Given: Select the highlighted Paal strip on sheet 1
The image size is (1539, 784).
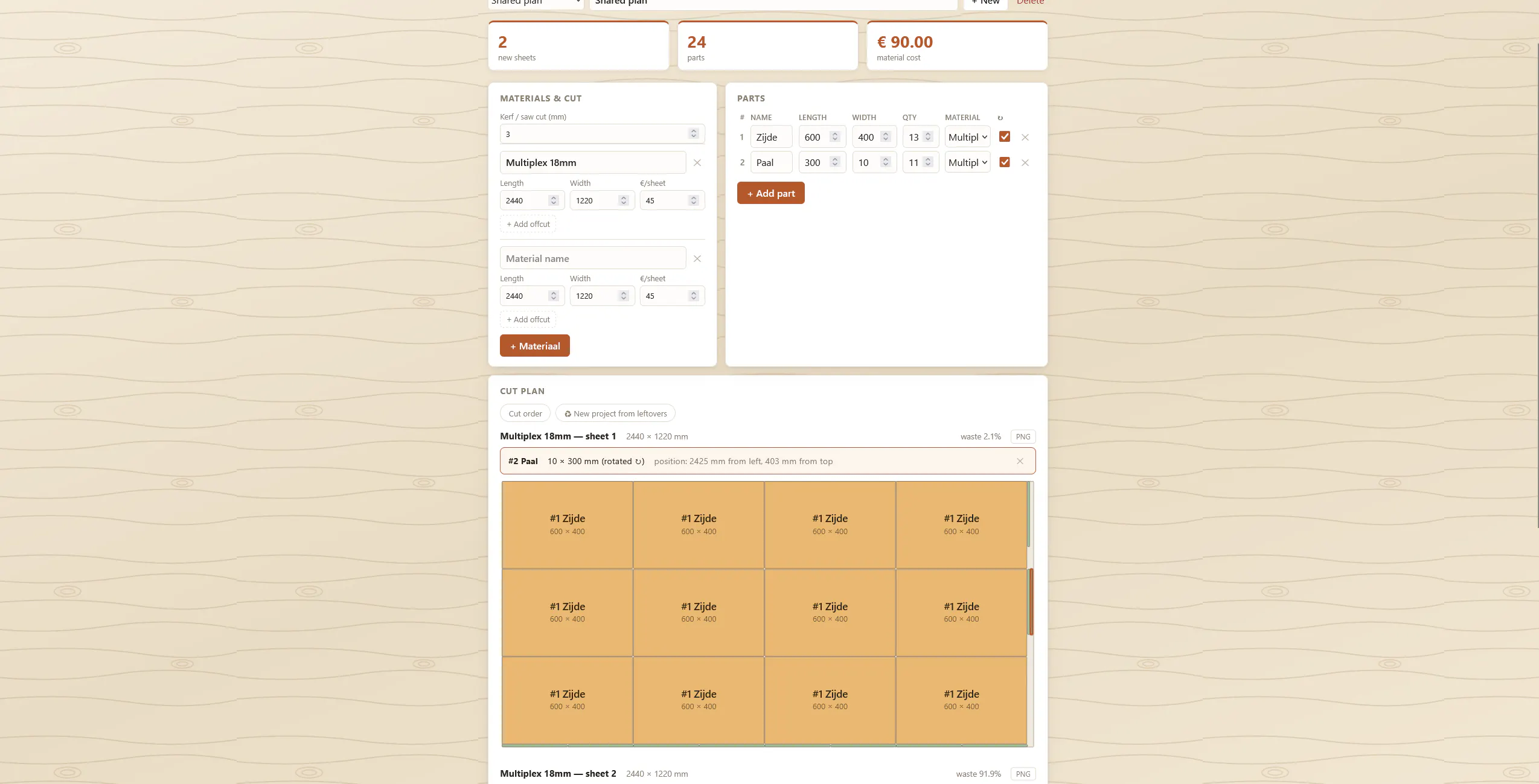Looking at the screenshot, I should pyautogui.click(x=1031, y=601).
